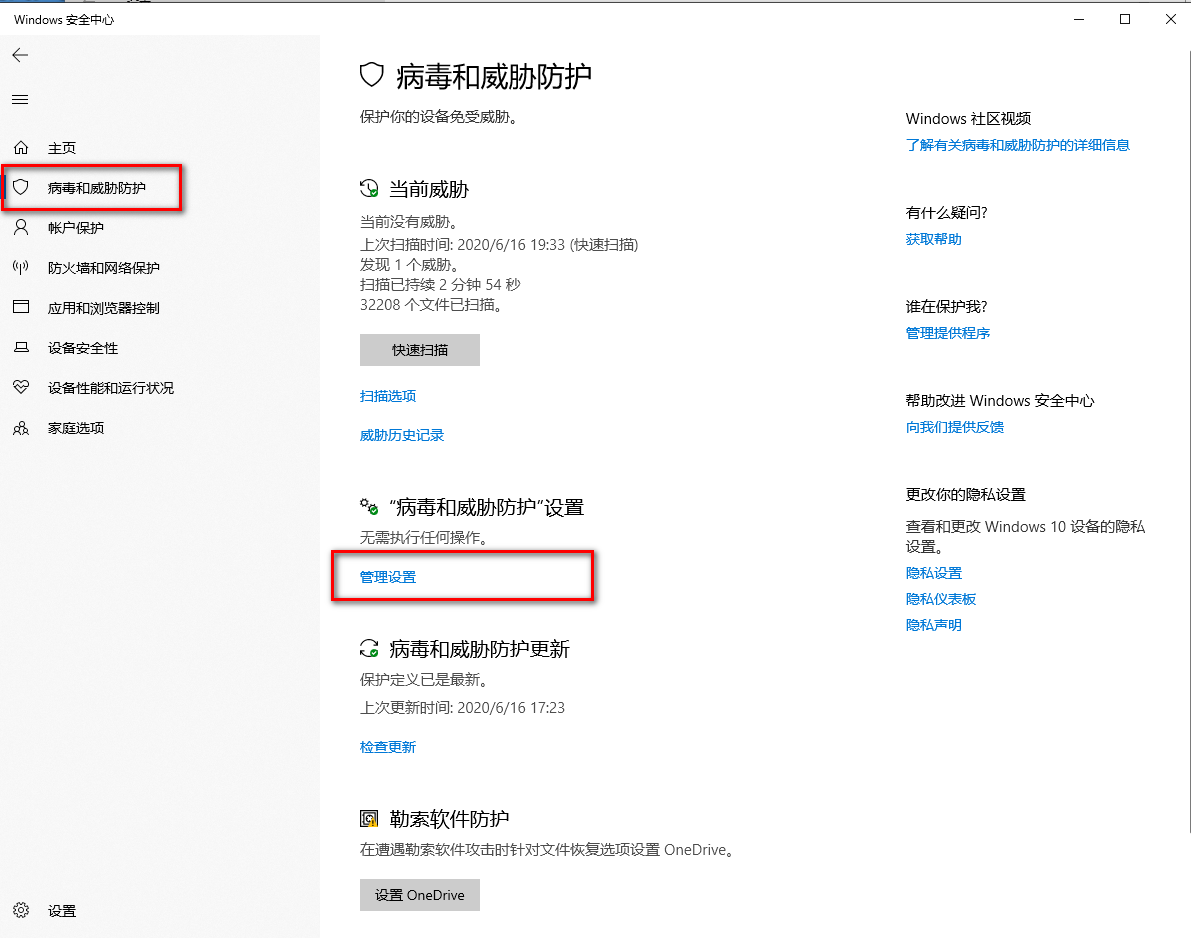
Task: 点击设置 OneDrive 按钮
Action: point(419,895)
